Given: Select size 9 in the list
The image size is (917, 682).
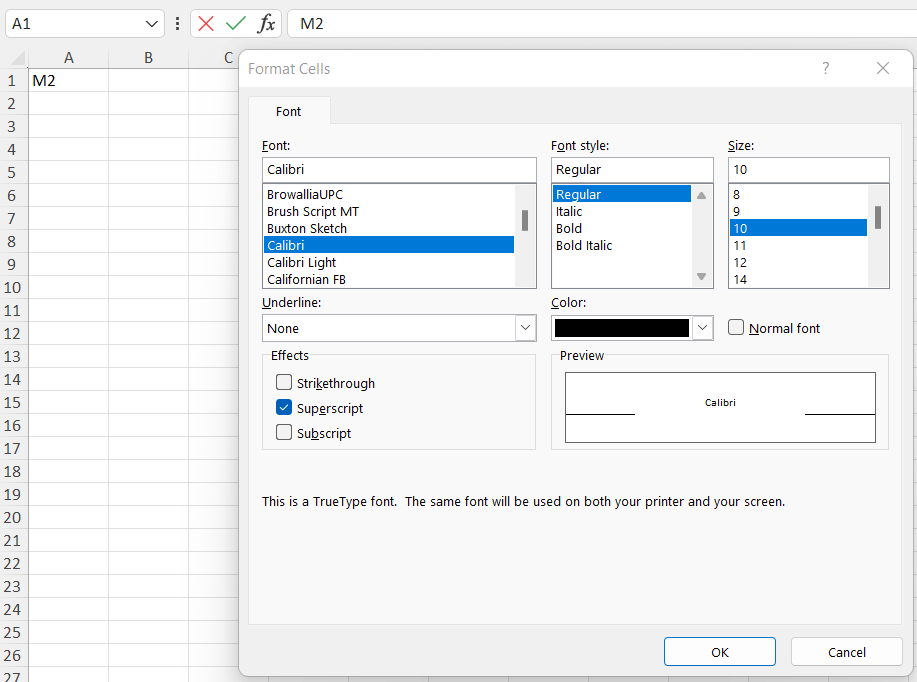Looking at the screenshot, I should point(798,211).
